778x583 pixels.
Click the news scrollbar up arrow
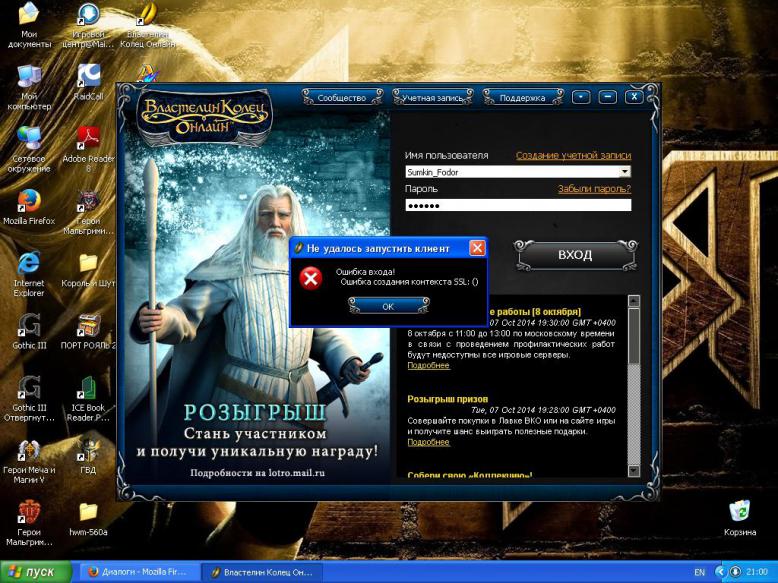[x=634, y=301]
